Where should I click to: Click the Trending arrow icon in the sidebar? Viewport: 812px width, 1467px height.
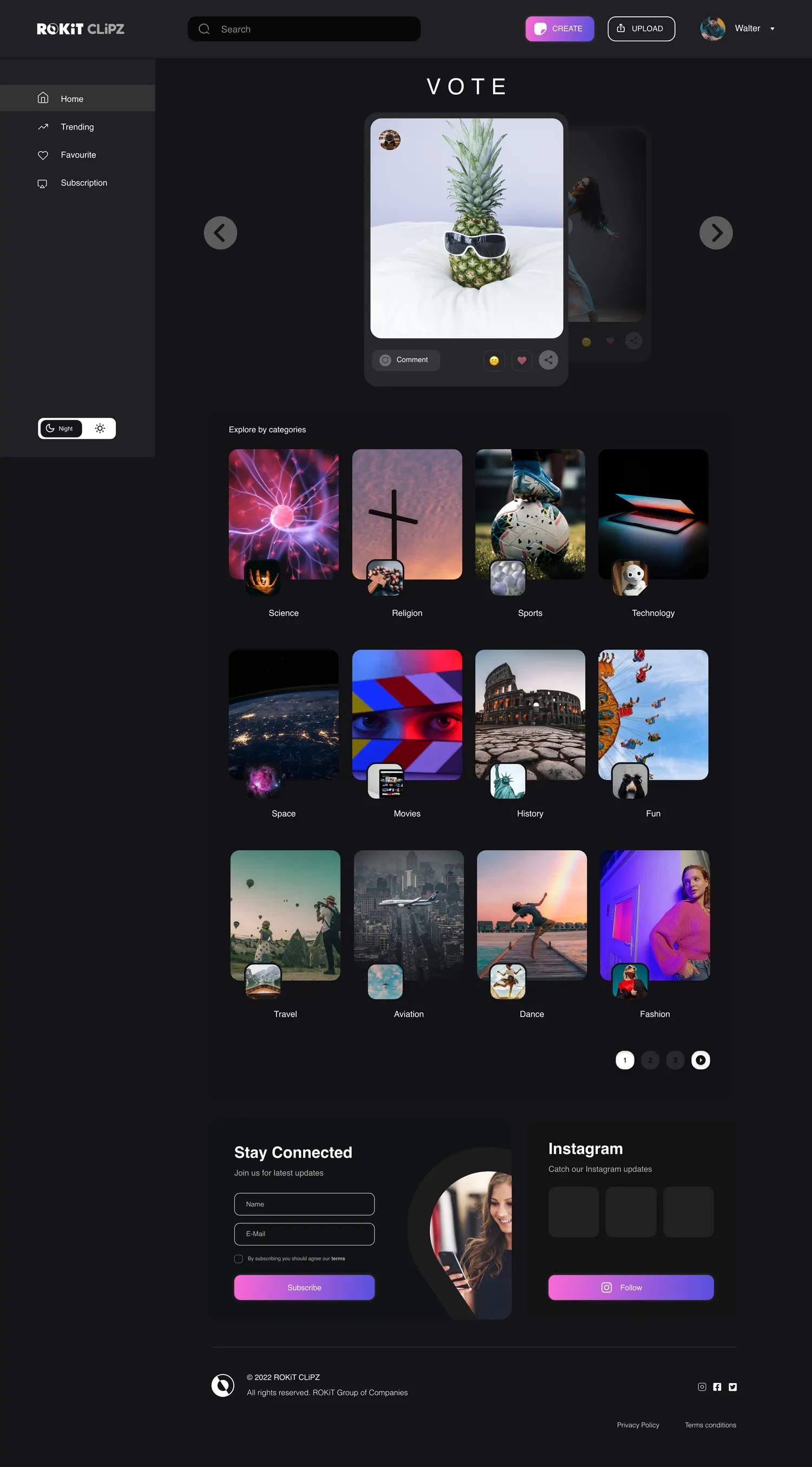(x=43, y=127)
